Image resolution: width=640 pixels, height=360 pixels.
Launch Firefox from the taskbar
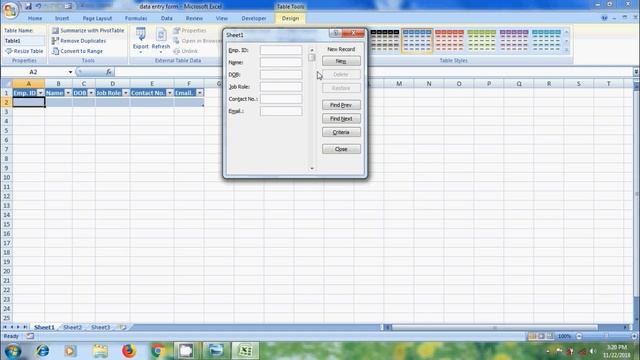(129, 351)
